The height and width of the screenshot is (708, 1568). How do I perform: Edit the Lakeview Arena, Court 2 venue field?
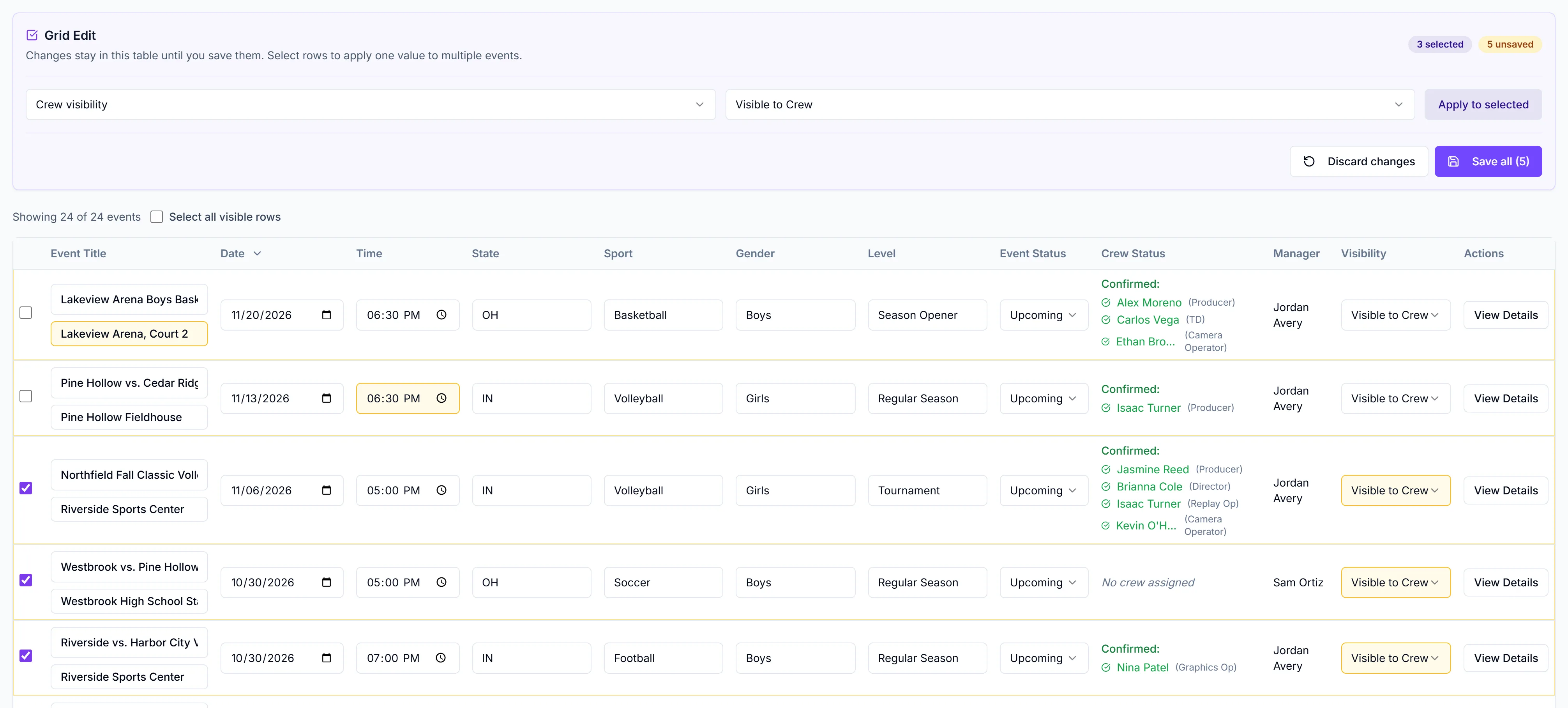pos(129,334)
